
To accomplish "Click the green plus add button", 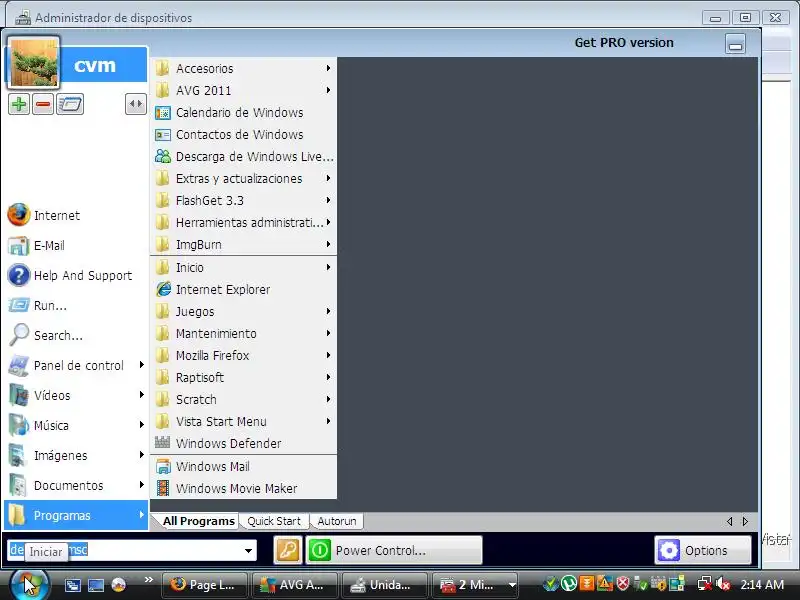I will (19, 105).
